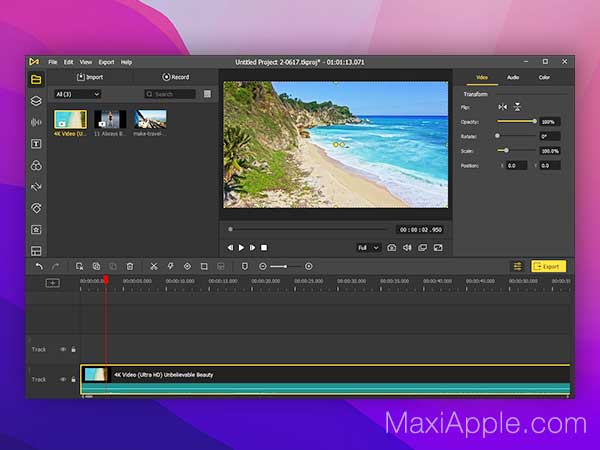600x450 pixels.
Task: Hide the lower Track with eye icon
Action: point(63,380)
